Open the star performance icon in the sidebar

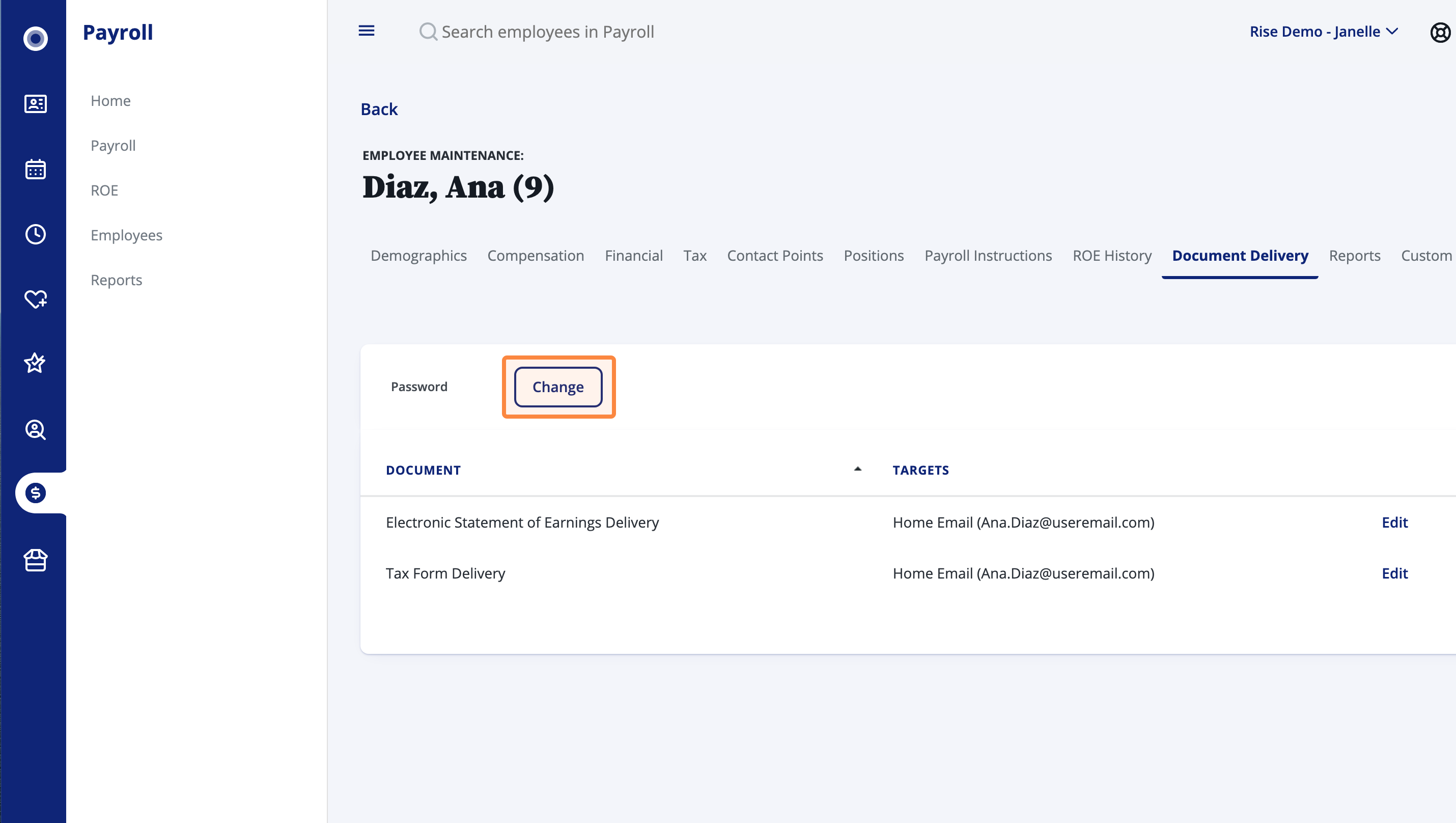coord(35,363)
